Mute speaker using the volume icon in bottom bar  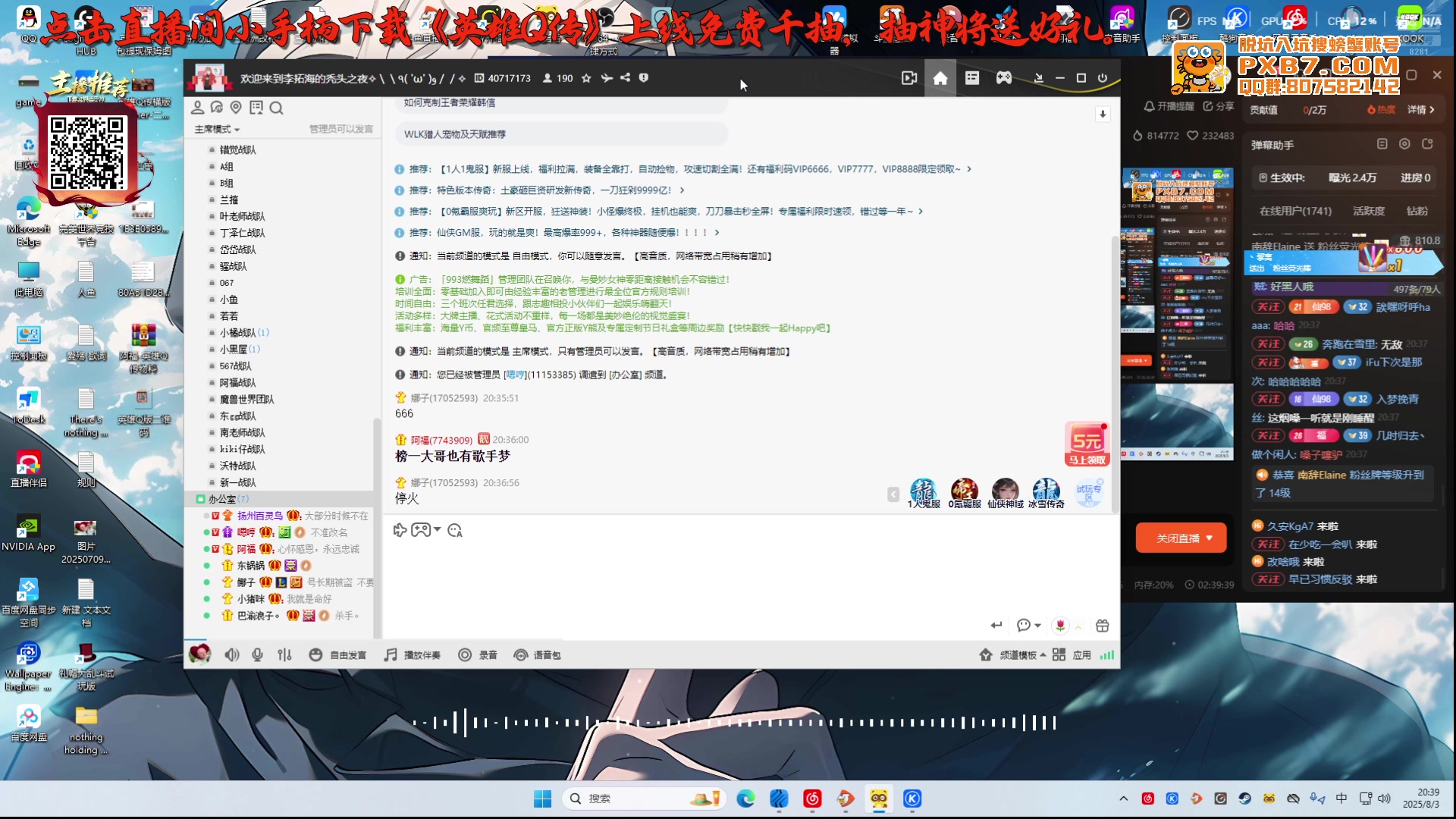[232, 654]
